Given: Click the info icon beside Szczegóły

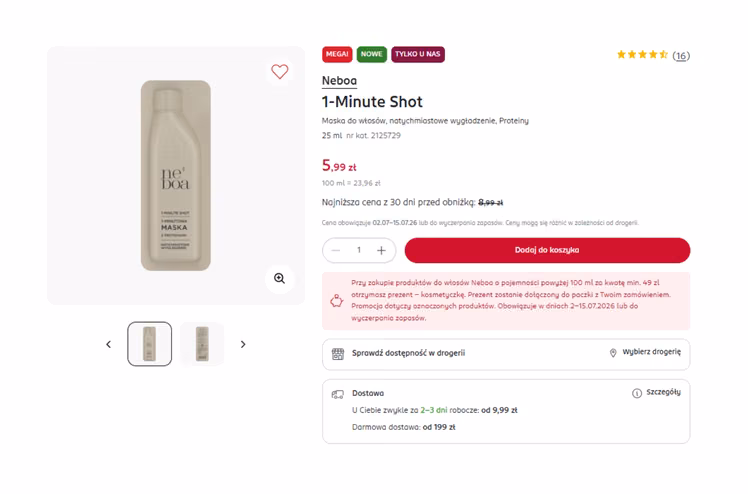Looking at the screenshot, I should [637, 393].
